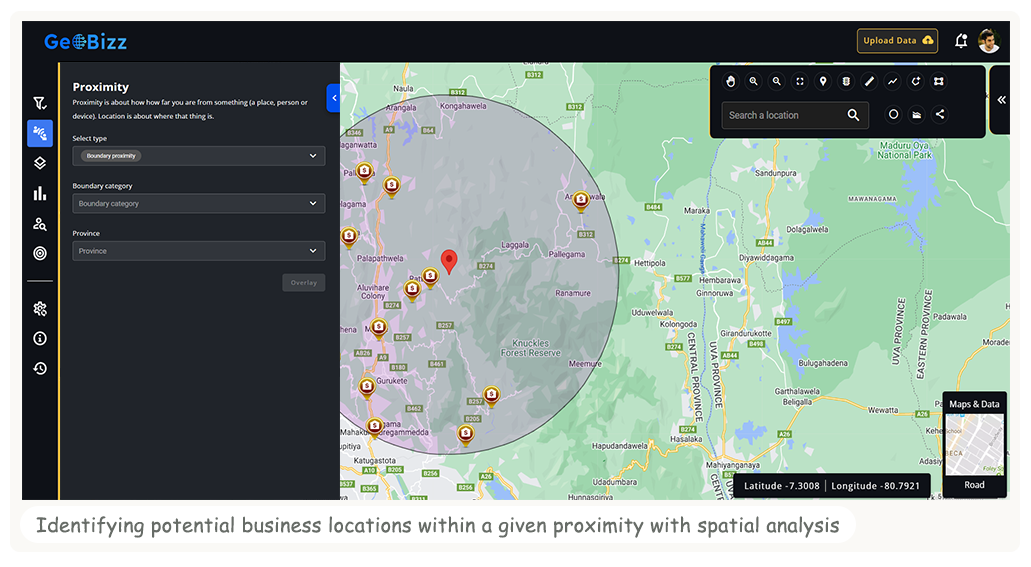The image size is (1031, 567).
Task: Open the Province dropdown
Action: pos(199,251)
